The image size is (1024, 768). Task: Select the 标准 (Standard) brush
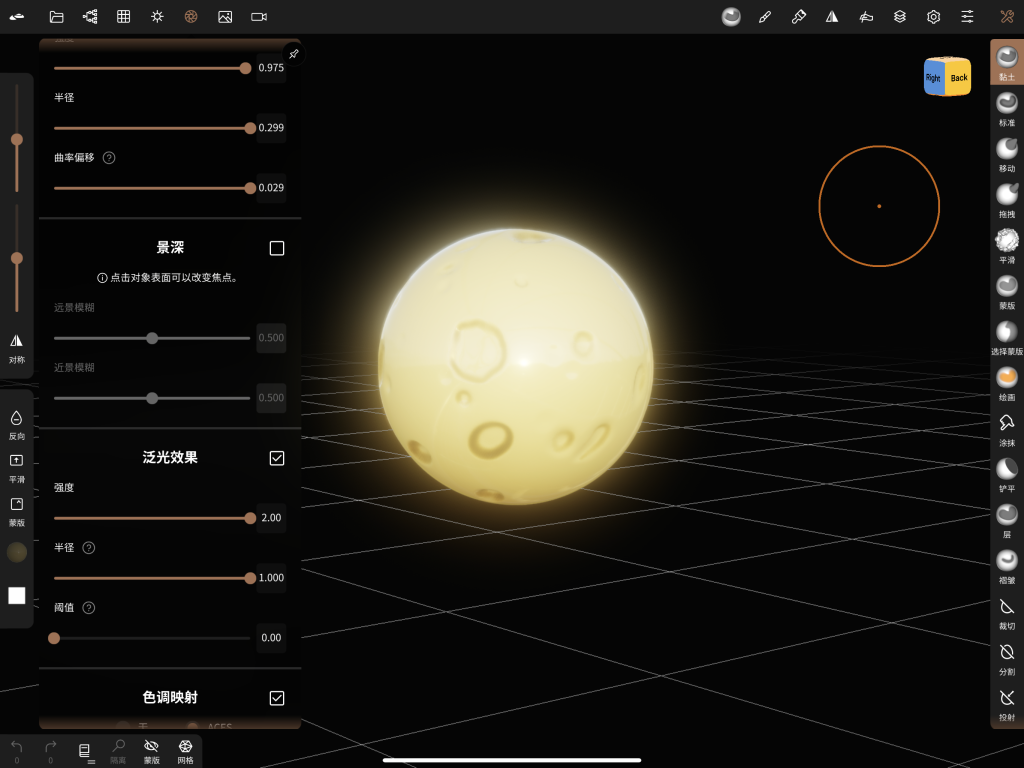[1006, 108]
